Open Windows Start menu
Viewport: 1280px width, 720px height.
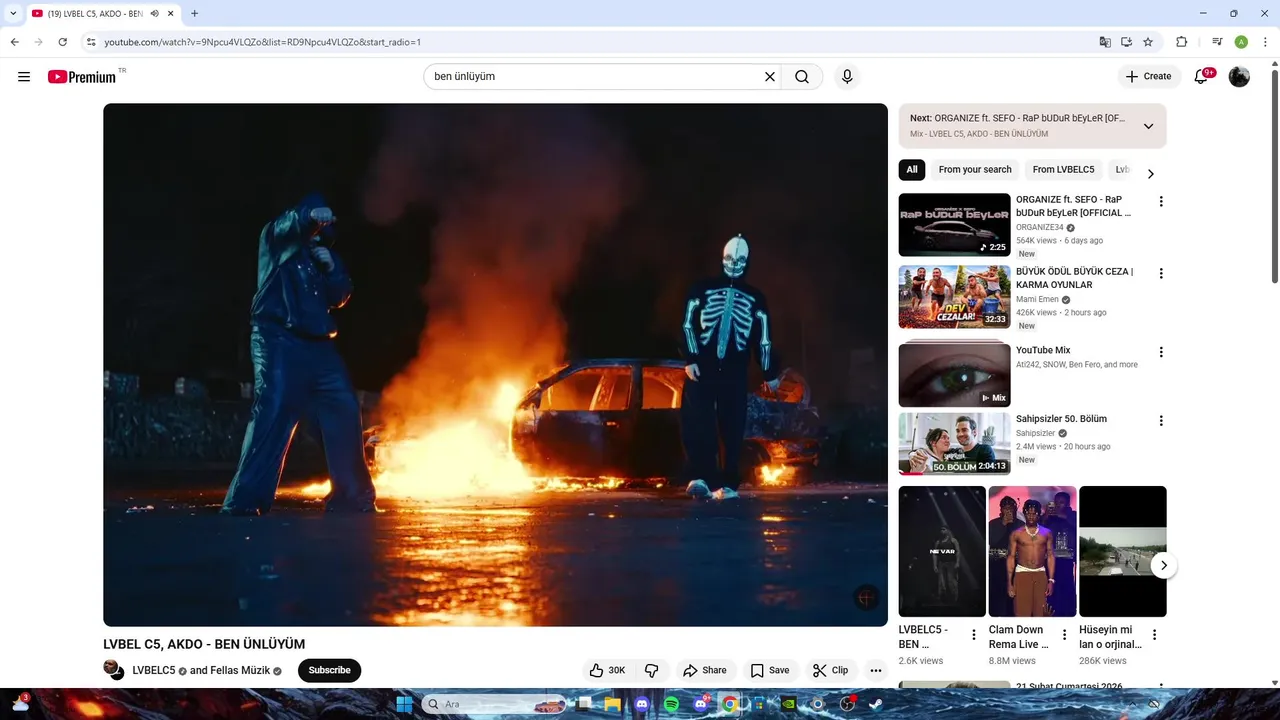404,704
